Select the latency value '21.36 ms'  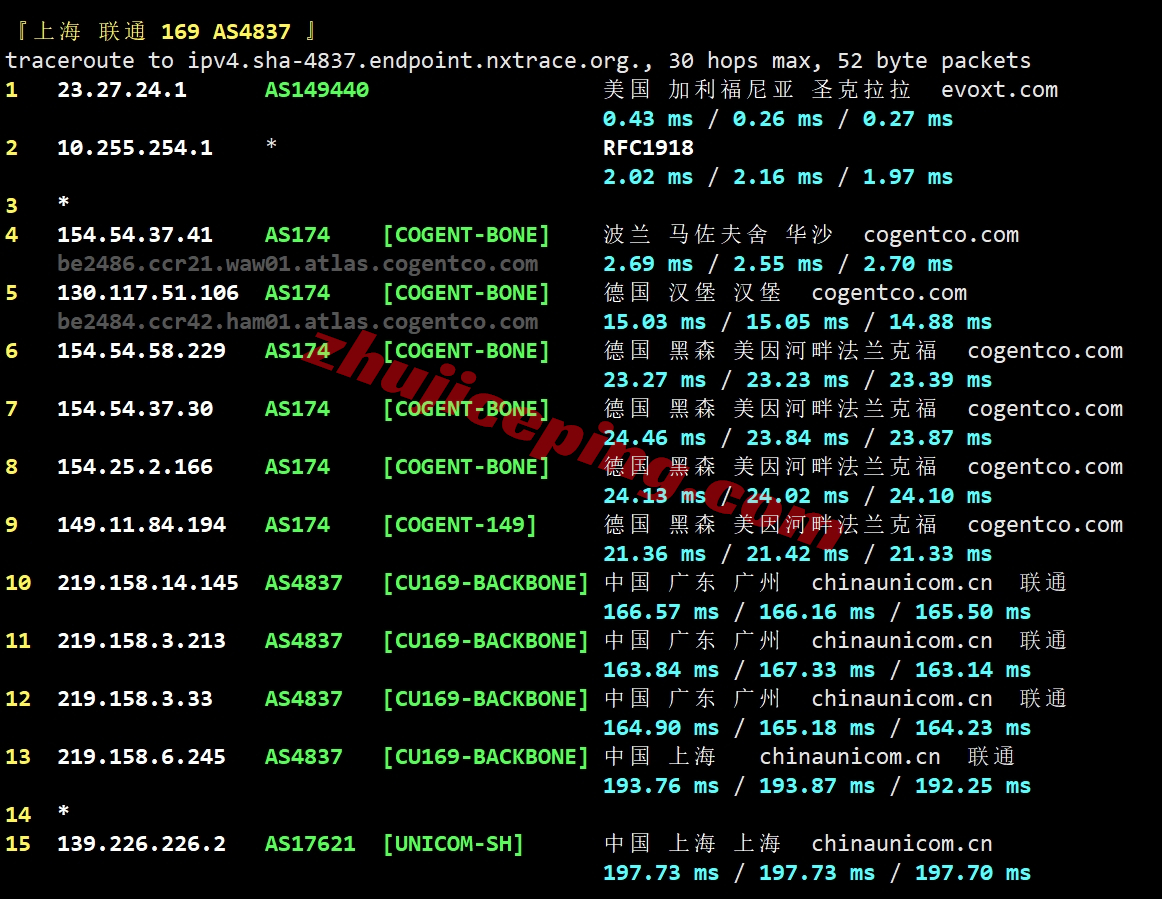[654, 554]
